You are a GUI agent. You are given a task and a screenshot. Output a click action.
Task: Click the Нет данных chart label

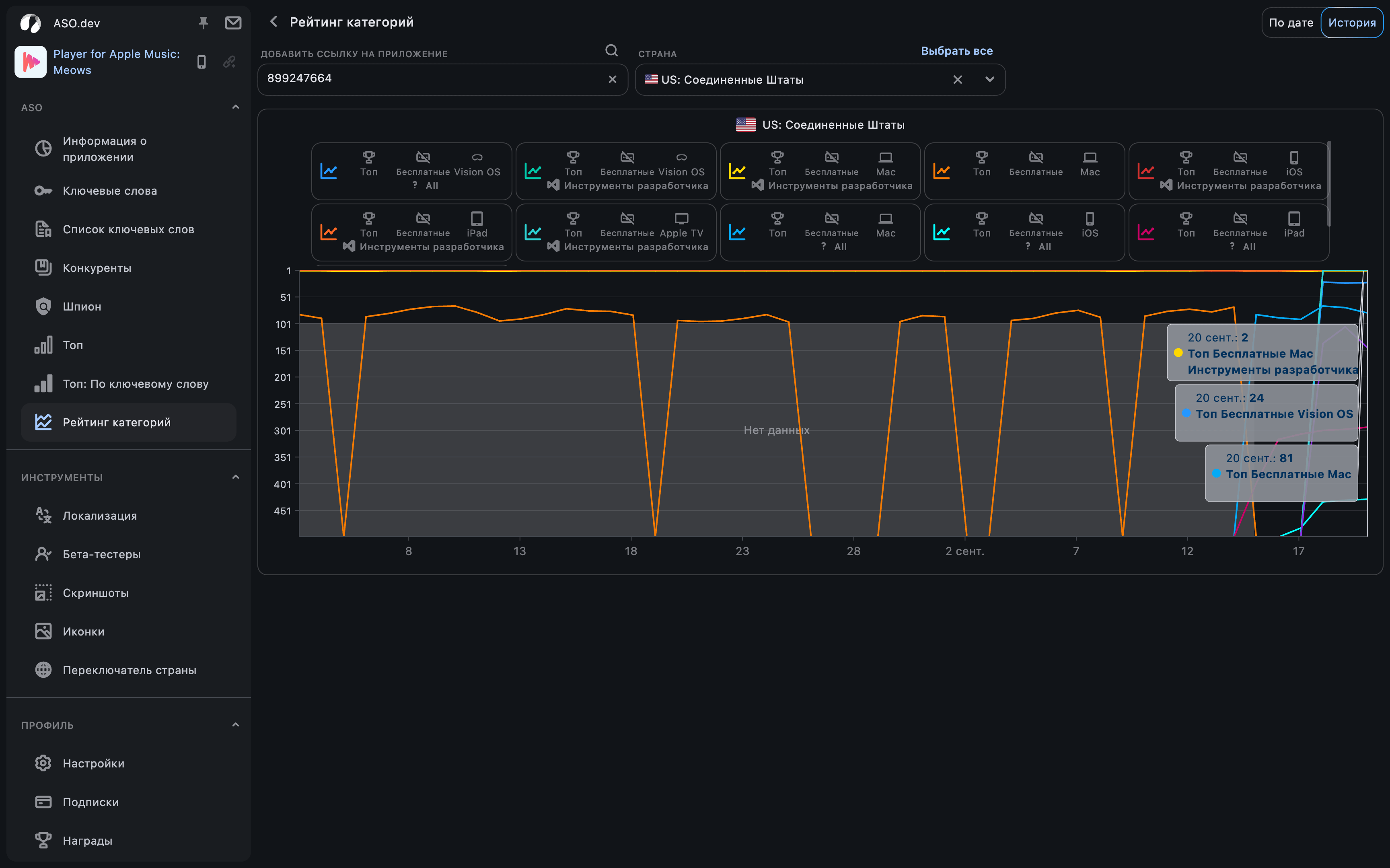click(777, 430)
